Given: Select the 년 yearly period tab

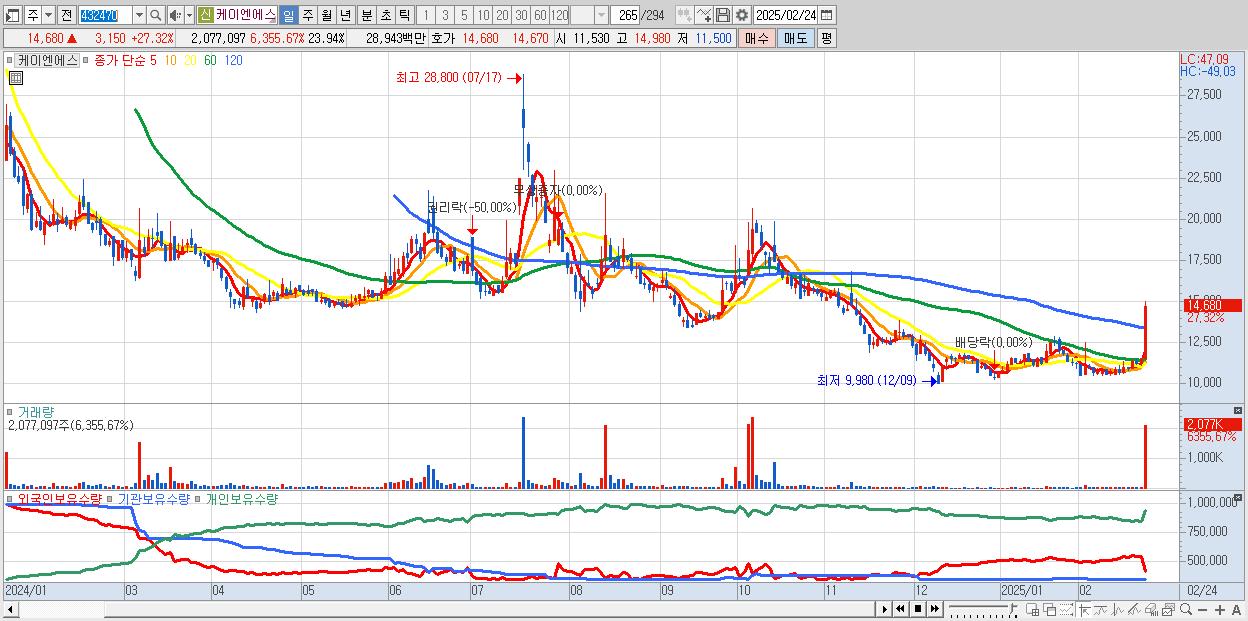Looking at the screenshot, I should click(x=345, y=15).
